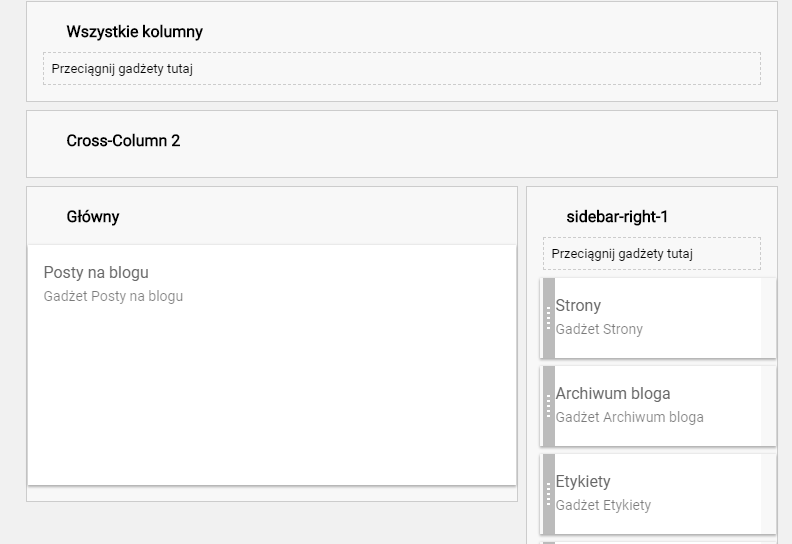Viewport: 792px width, 544px height.
Task: Select the Cross-Column 2 section heading
Action: [x=123, y=140]
